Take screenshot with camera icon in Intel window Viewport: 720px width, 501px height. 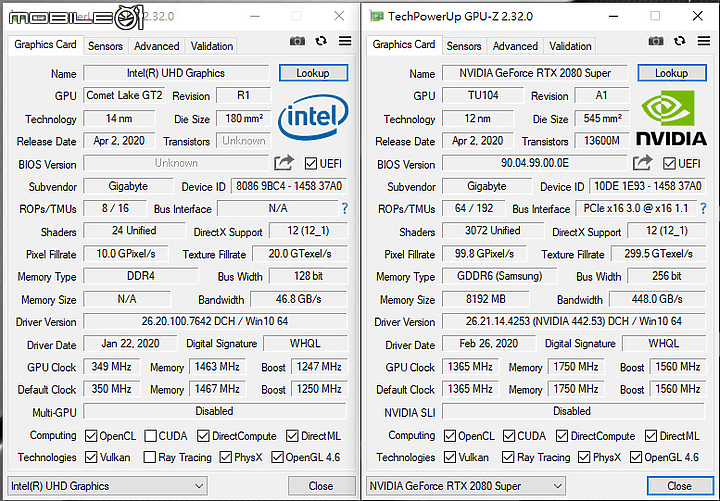297,41
